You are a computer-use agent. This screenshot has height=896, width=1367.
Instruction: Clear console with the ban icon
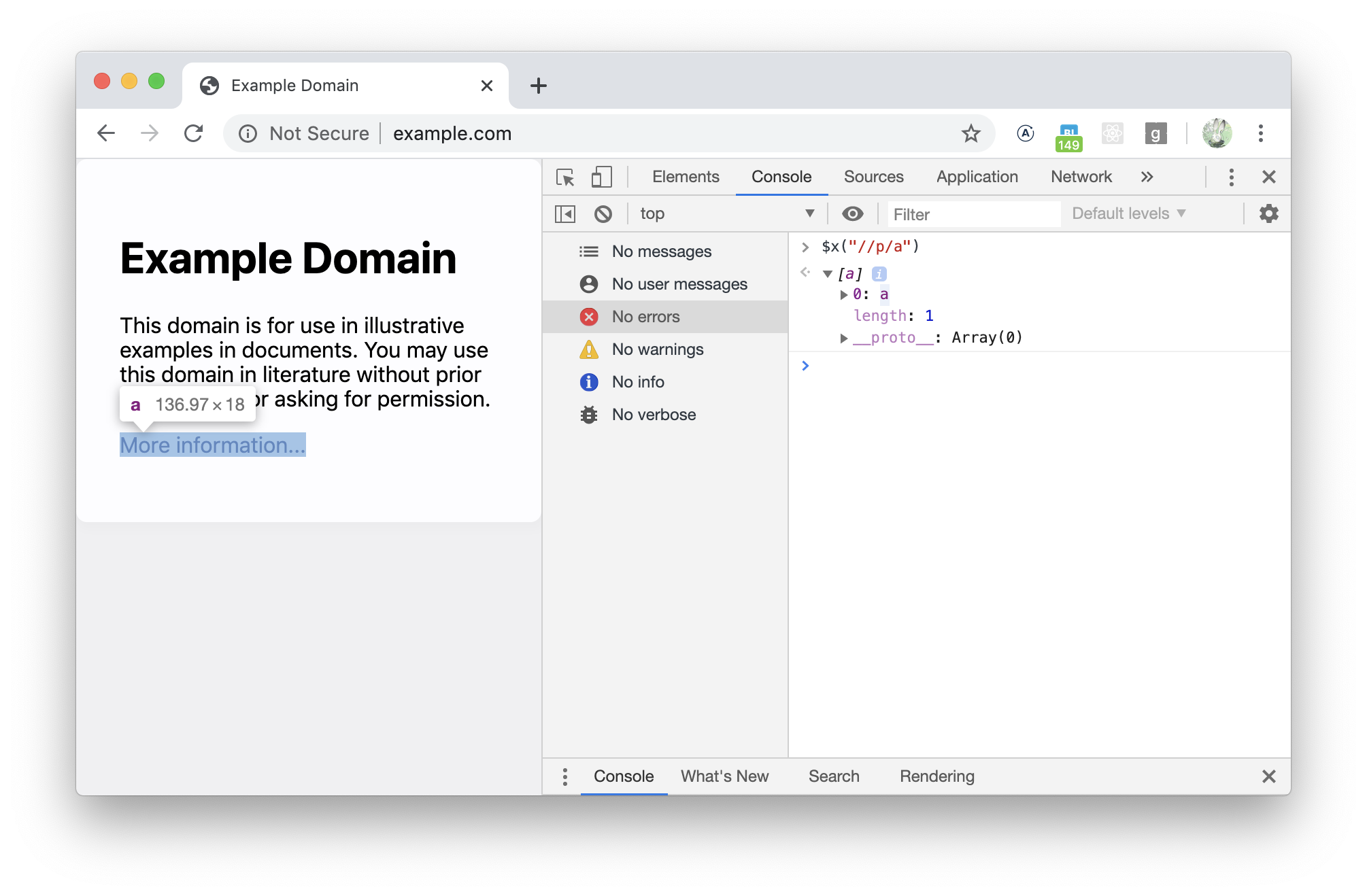pyautogui.click(x=603, y=214)
